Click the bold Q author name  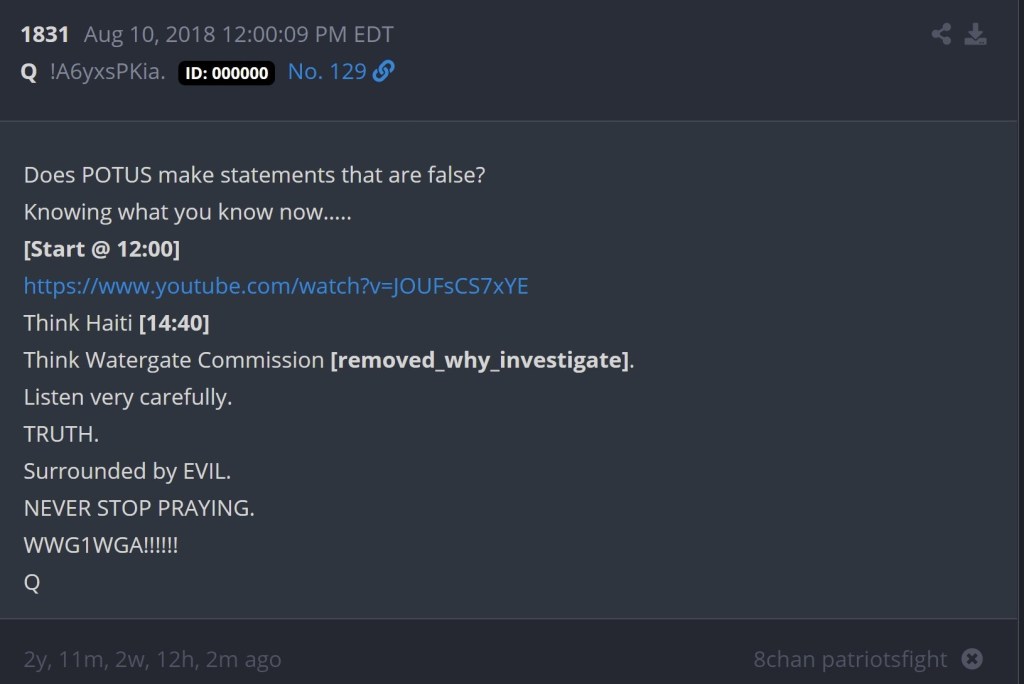click(x=29, y=72)
